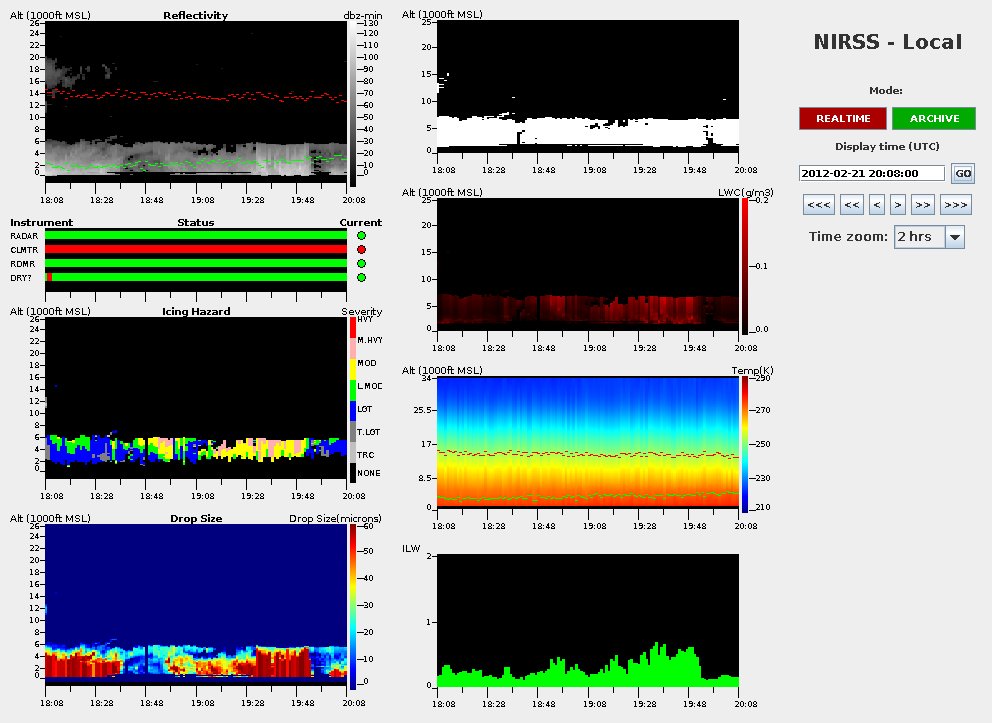
Task: Step back with the triple-left arrow button
Action: (x=818, y=205)
